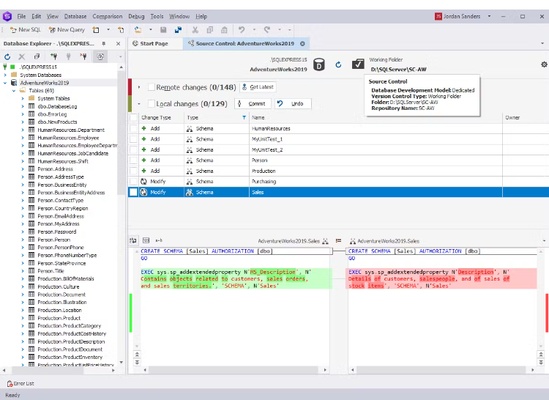The height and width of the screenshot is (400, 549).
Task: Open source control settings gear icon
Action: 544,64
